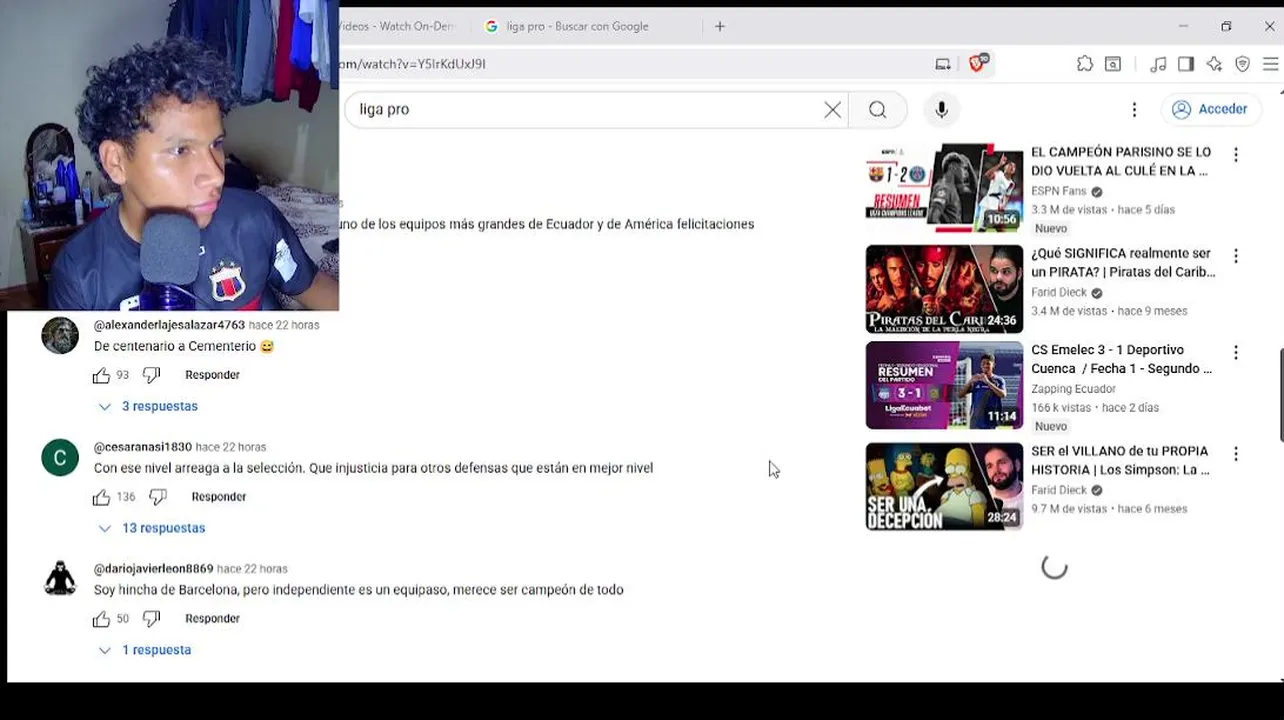Image resolution: width=1284 pixels, height=720 pixels.
Task: Like the 'De centenario a Cementerio' comment
Action: [x=101, y=375]
